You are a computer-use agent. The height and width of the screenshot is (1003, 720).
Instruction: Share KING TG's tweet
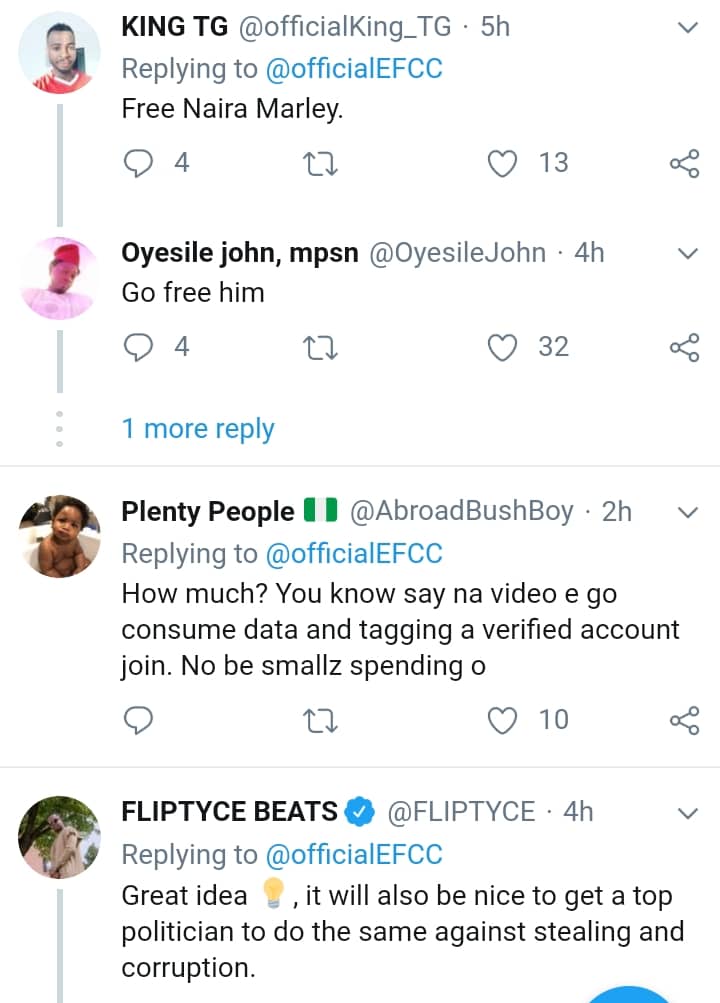[684, 163]
